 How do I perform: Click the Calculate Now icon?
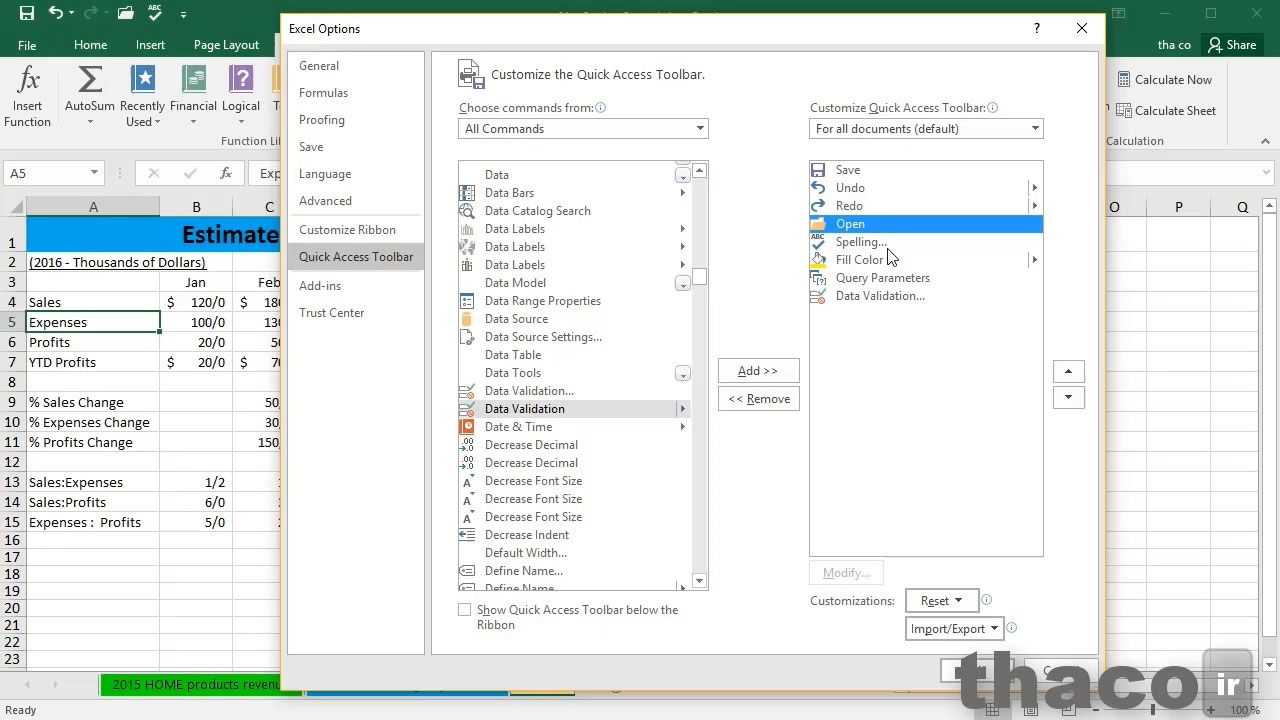[x=1123, y=79]
